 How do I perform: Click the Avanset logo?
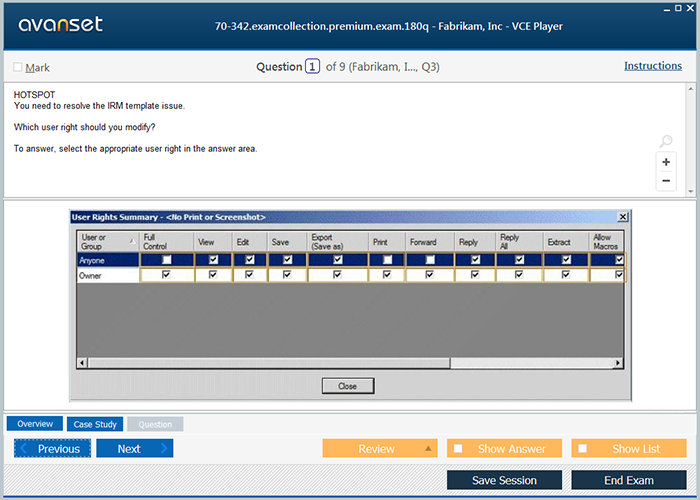60,25
